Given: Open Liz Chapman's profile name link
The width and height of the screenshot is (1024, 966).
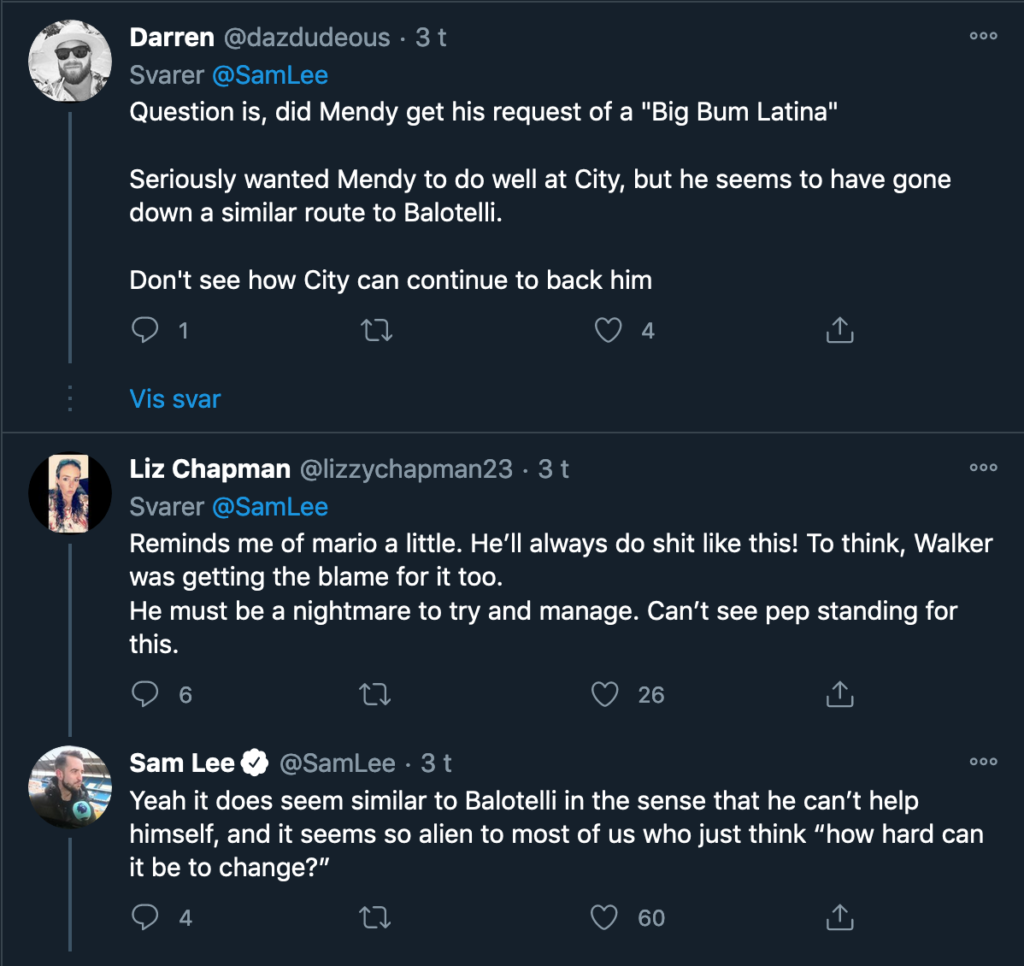Looking at the screenshot, I should pos(210,468).
